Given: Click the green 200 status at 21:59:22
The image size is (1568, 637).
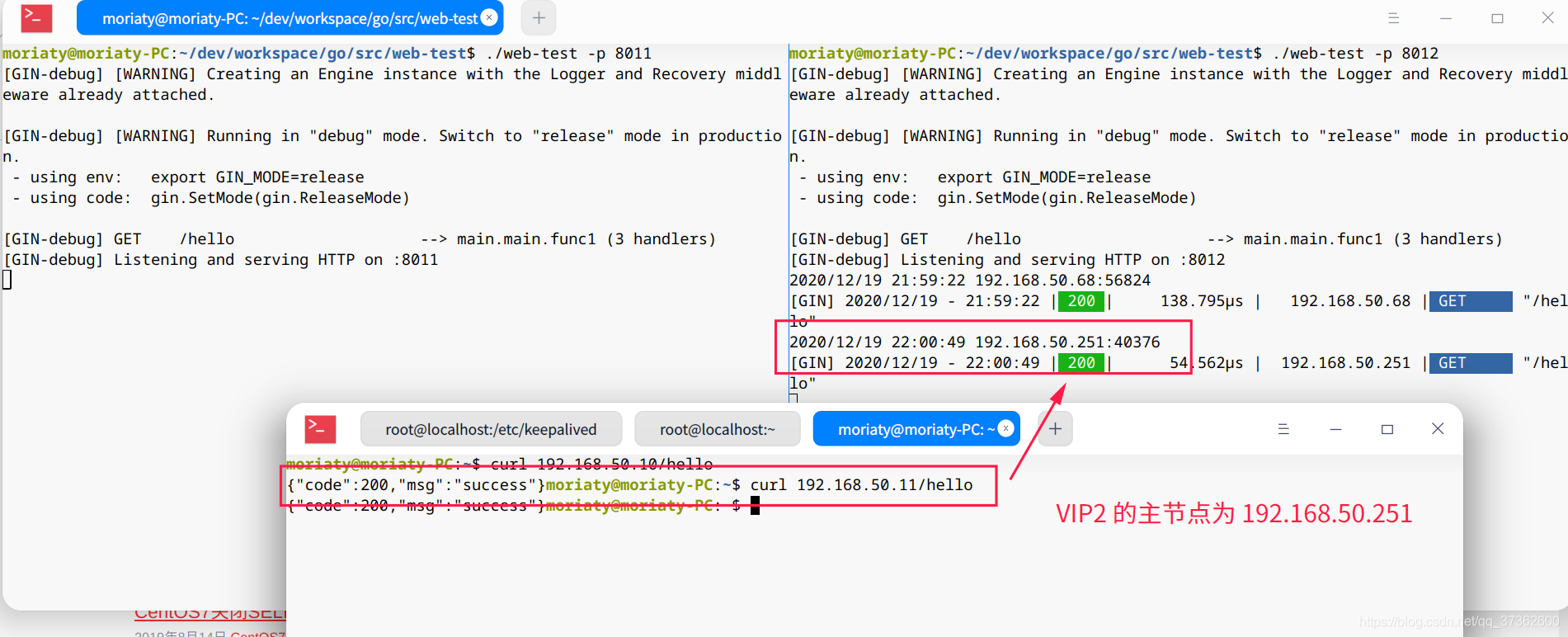Looking at the screenshot, I should point(1081,301).
